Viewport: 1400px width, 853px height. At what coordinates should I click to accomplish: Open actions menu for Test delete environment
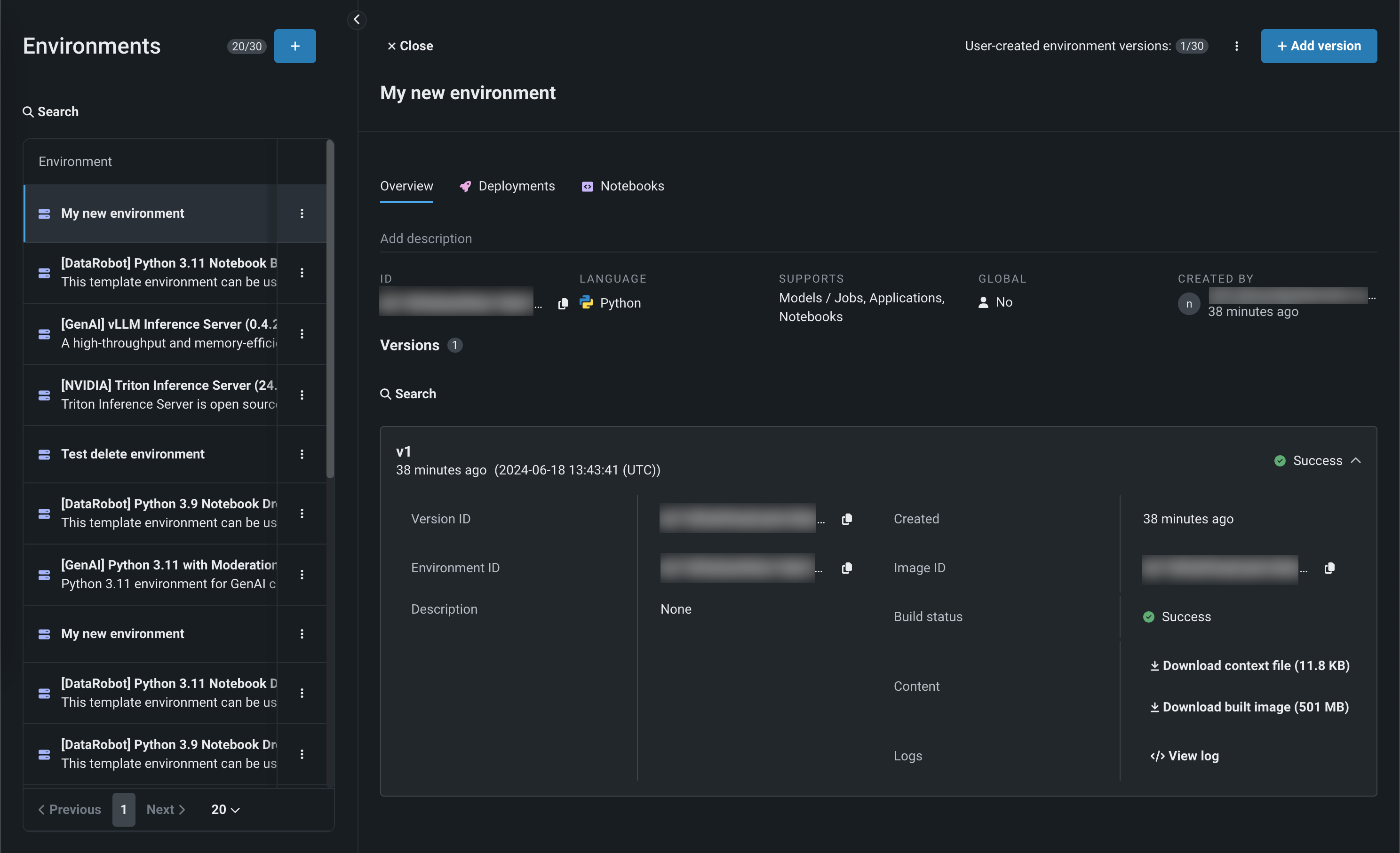coord(302,454)
